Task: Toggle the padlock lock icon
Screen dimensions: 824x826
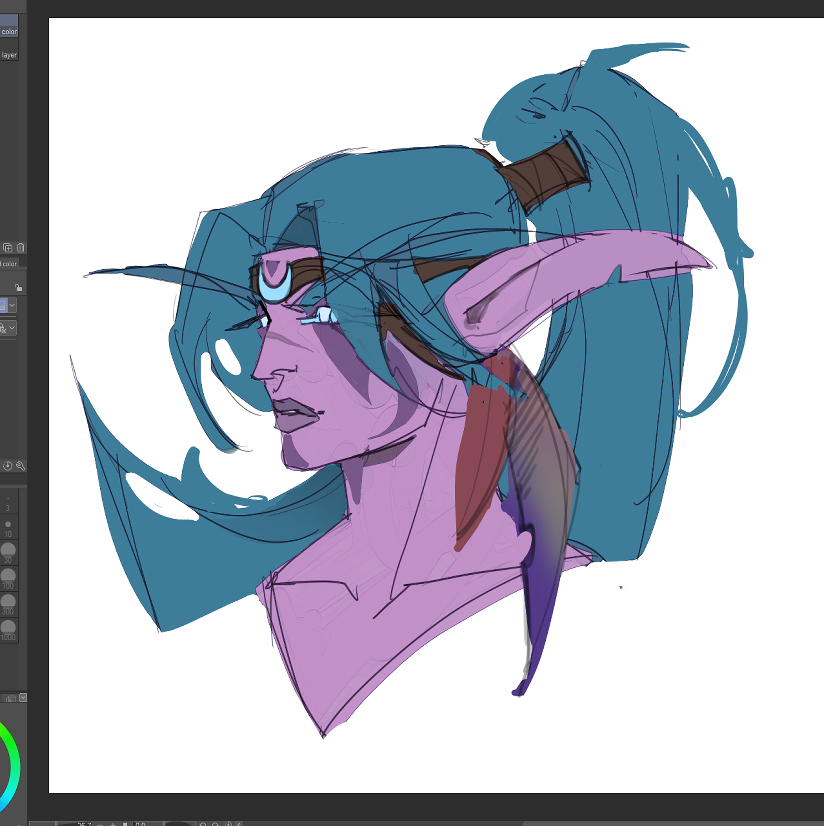Action: click(x=19, y=287)
